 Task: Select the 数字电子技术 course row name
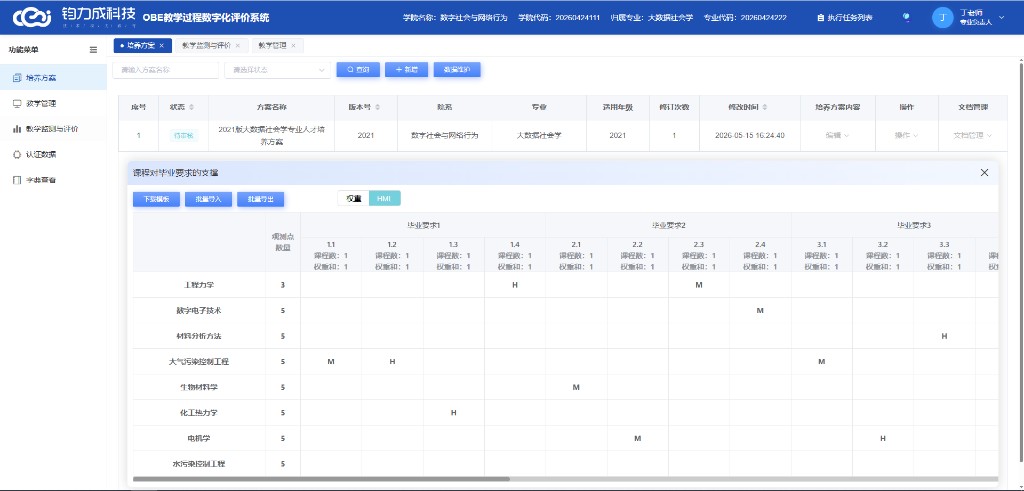coord(199,311)
